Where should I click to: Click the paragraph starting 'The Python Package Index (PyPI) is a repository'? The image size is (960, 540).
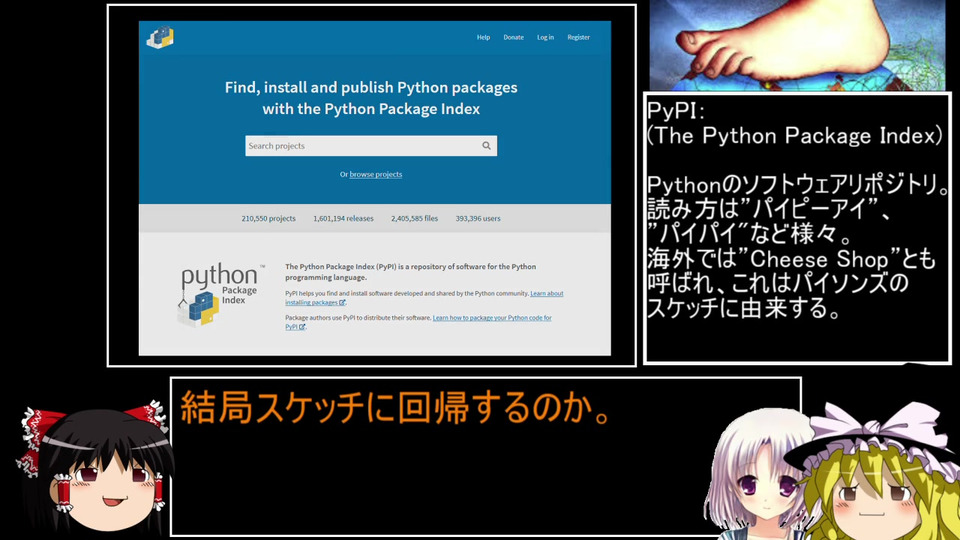pyautogui.click(x=410, y=272)
